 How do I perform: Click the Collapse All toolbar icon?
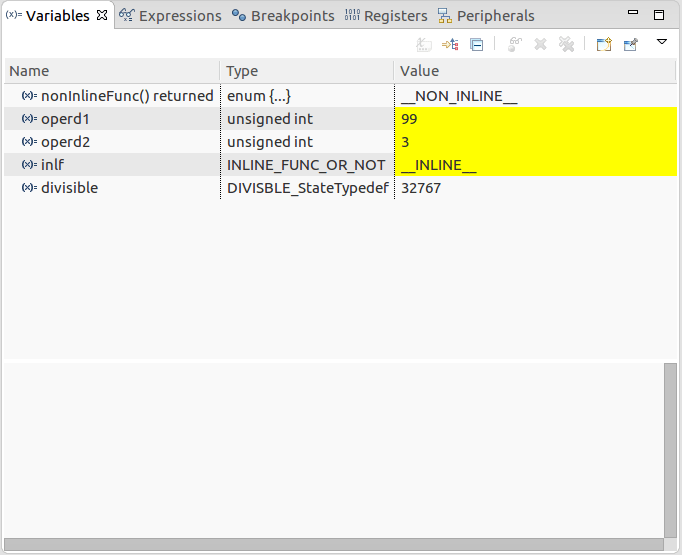click(476, 44)
